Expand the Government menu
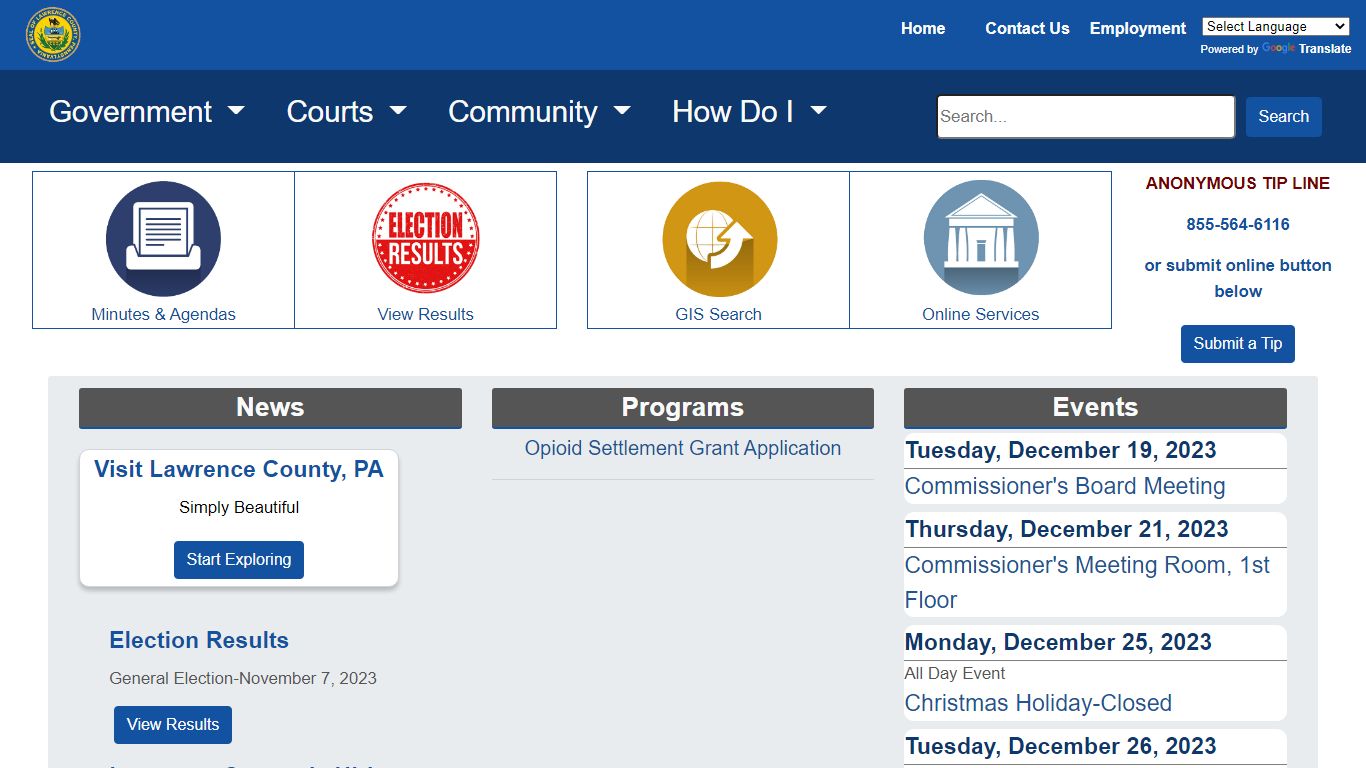 click(147, 112)
